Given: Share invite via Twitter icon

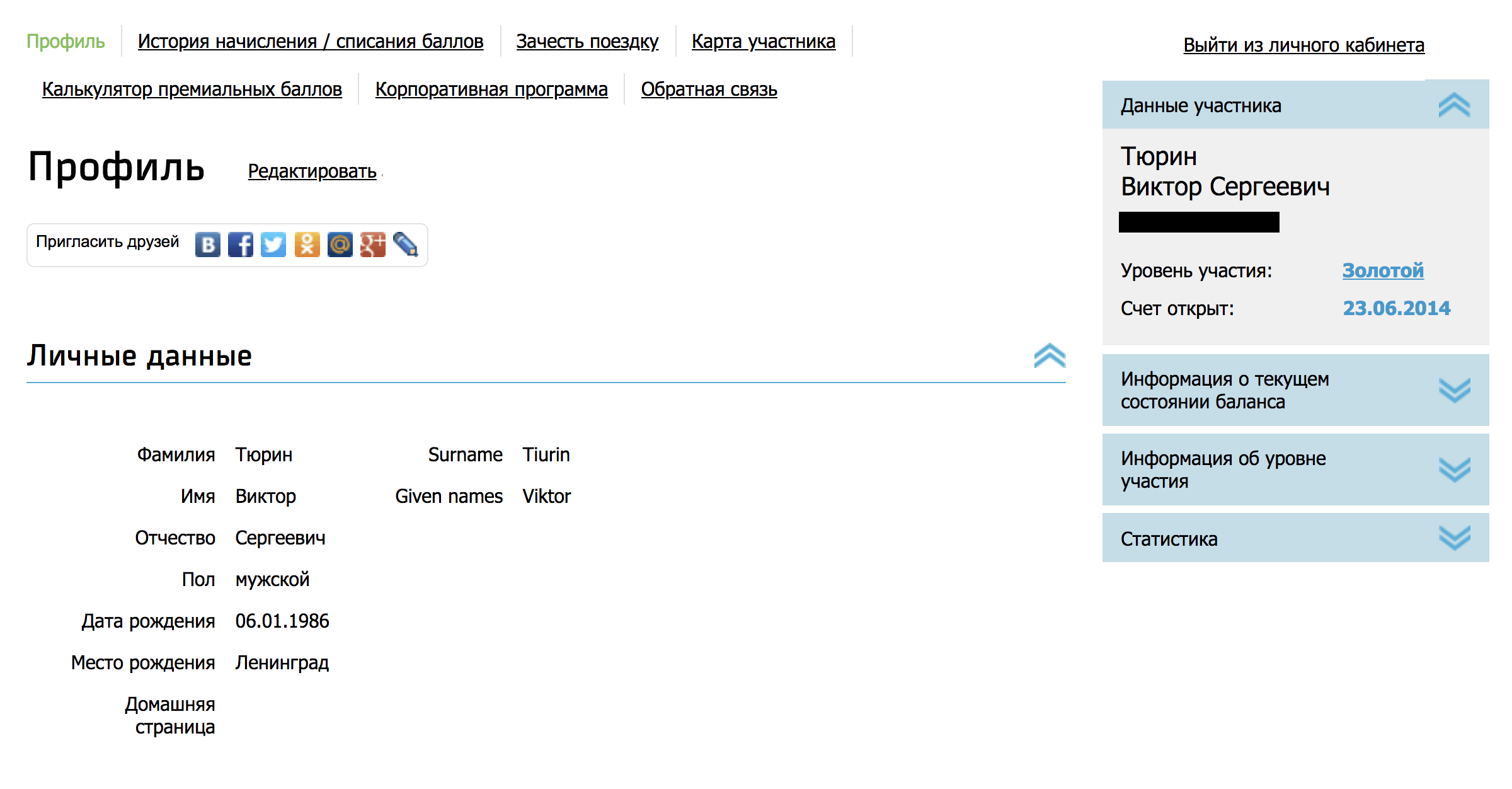Looking at the screenshot, I should (x=273, y=245).
